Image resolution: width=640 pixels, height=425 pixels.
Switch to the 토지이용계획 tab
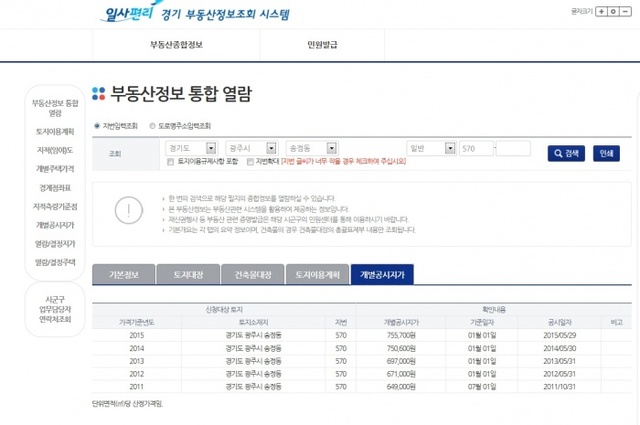(x=318, y=274)
